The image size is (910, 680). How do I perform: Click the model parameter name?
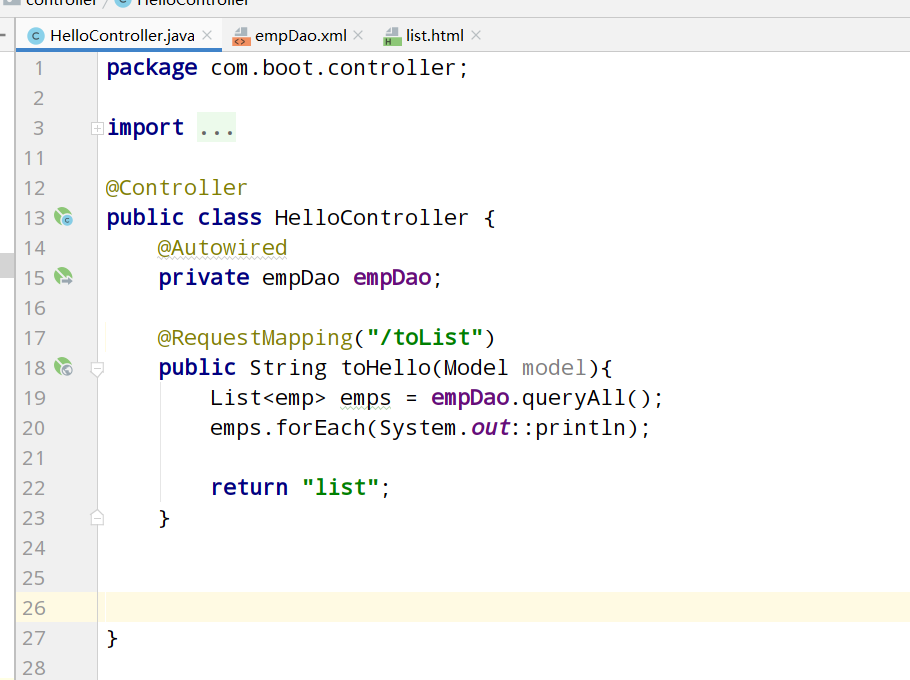coord(554,368)
